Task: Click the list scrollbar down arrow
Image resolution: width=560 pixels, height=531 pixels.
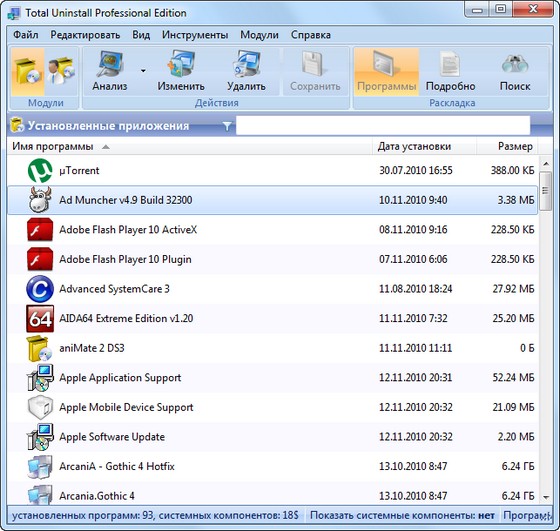Action: (x=546, y=497)
